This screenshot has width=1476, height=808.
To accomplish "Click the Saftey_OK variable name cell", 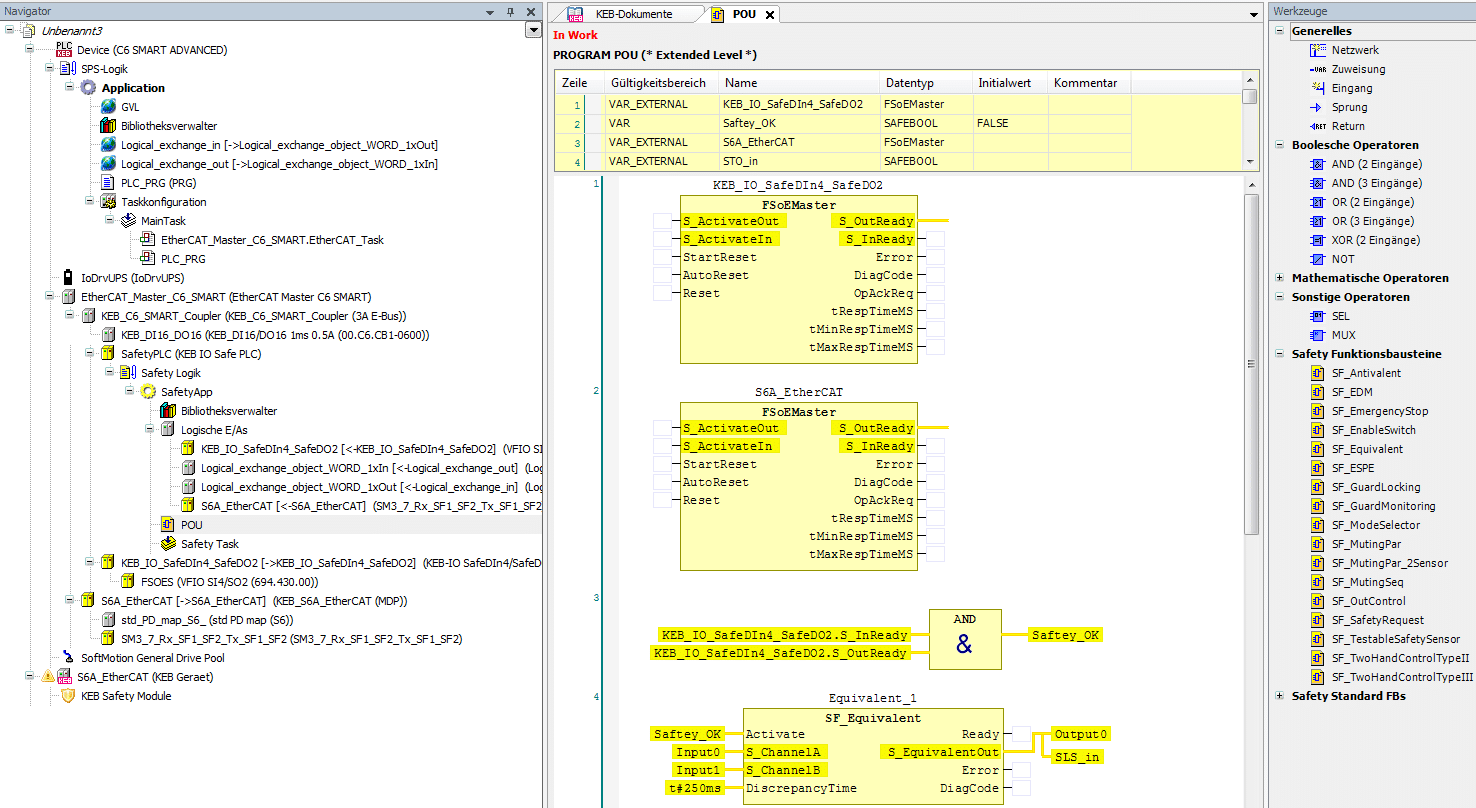I will point(797,123).
